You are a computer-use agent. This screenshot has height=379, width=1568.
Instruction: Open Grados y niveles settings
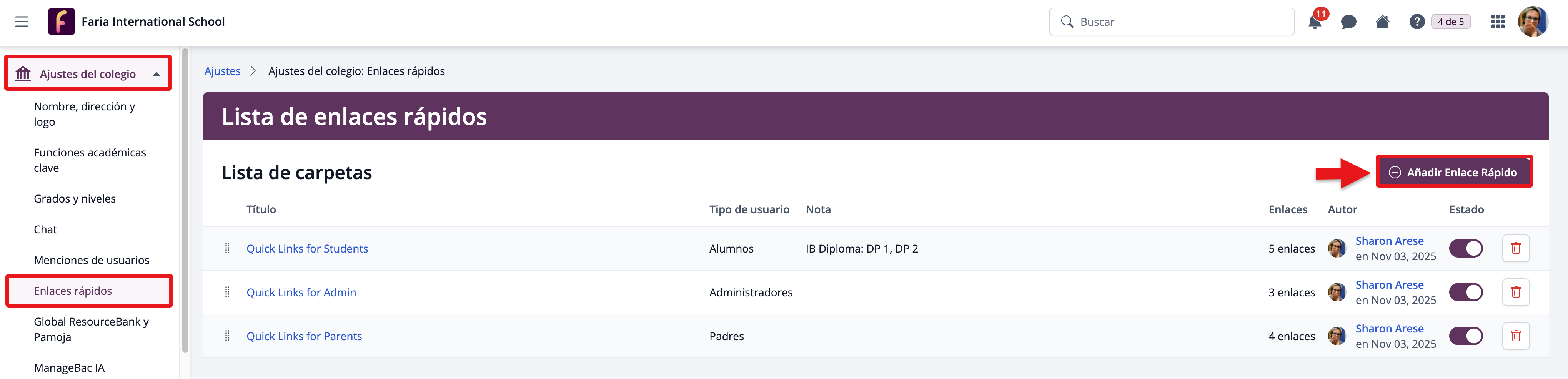75,199
